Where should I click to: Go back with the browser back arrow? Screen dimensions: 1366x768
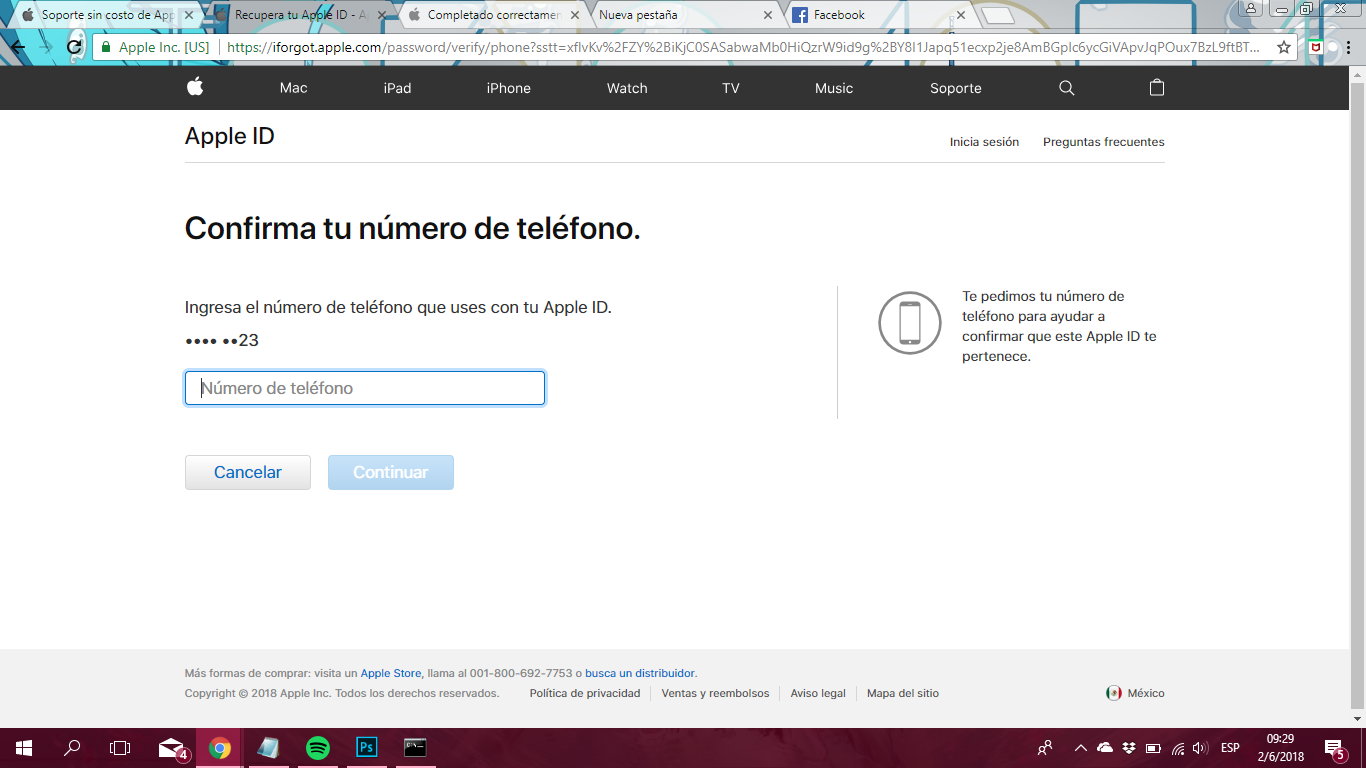click(x=19, y=47)
